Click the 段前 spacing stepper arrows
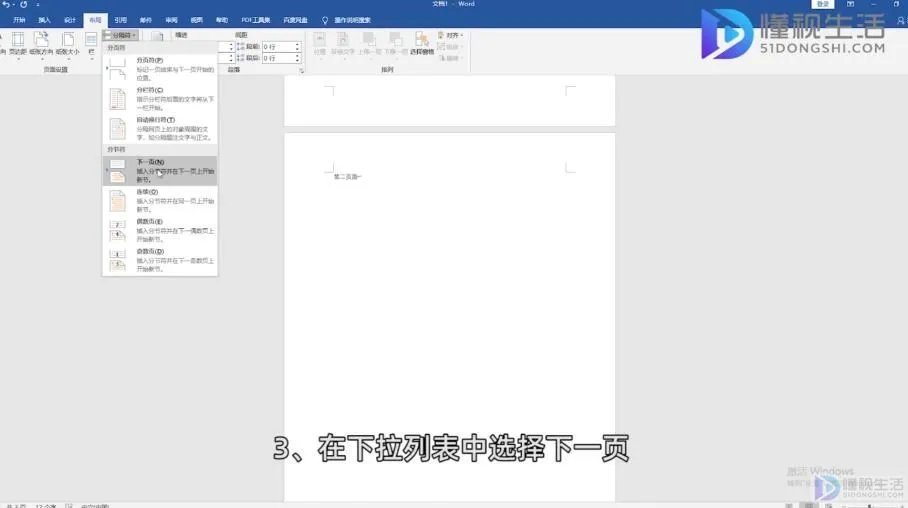Viewport: 908px width, 508px height. pyautogui.click(x=297, y=47)
